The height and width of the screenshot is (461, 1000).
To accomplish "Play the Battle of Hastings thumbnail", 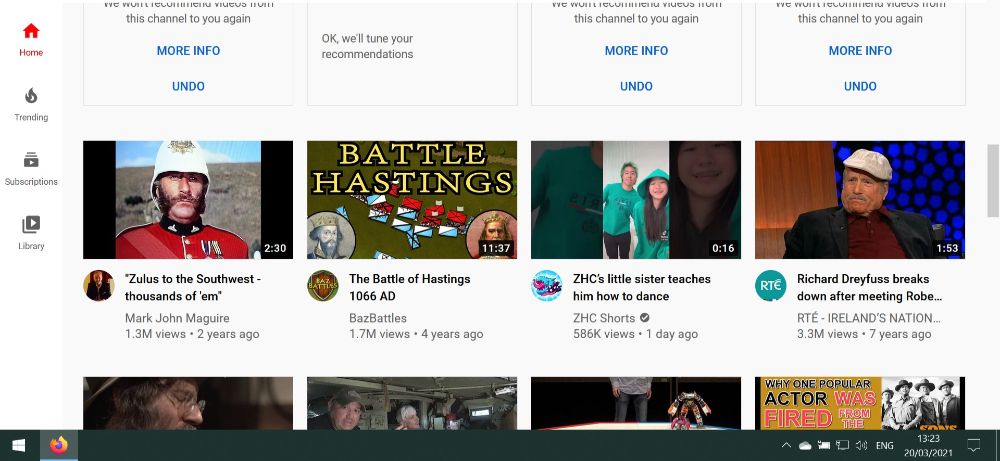I will (x=412, y=200).
